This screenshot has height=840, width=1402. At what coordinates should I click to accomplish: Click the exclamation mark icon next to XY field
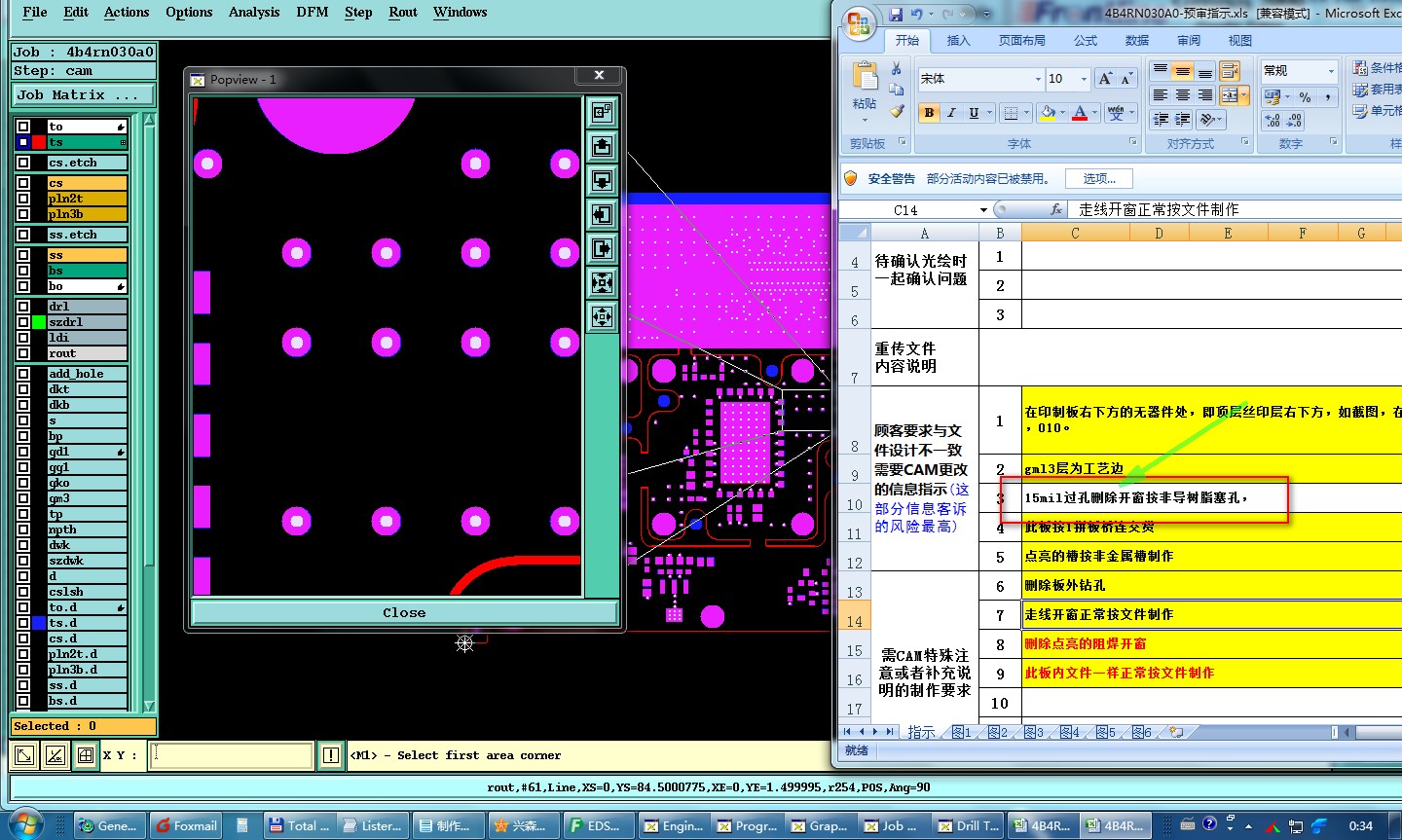click(331, 755)
